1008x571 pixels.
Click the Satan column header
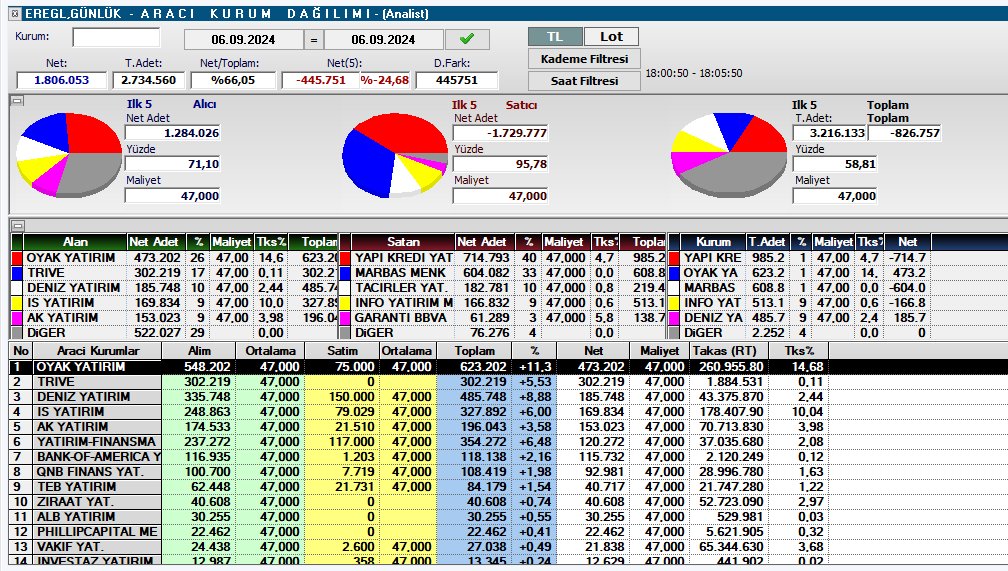[403, 242]
